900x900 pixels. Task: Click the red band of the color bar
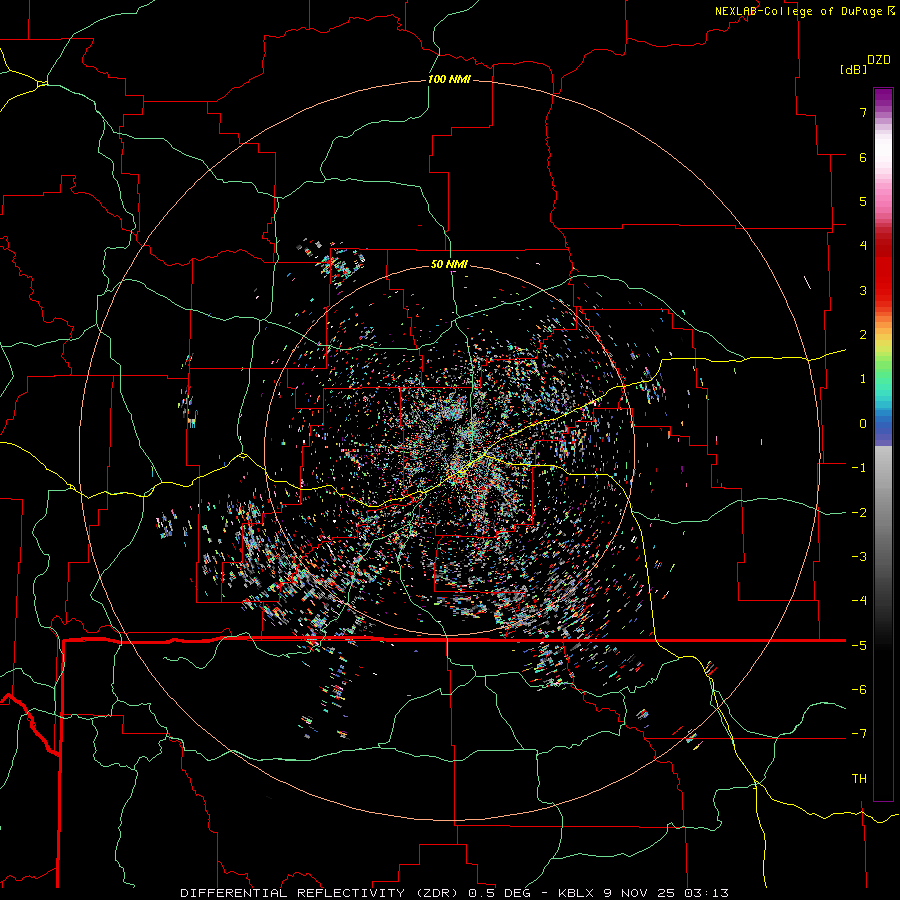[x=883, y=281]
